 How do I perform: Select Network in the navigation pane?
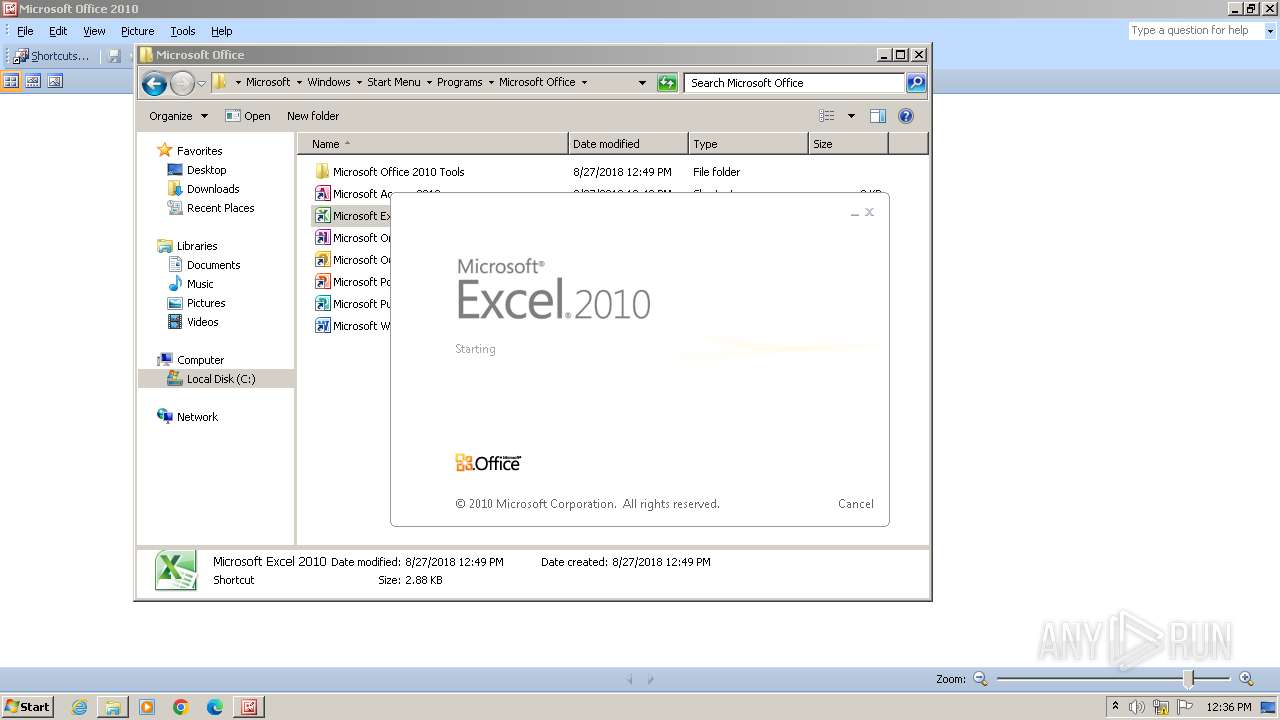pos(187,417)
